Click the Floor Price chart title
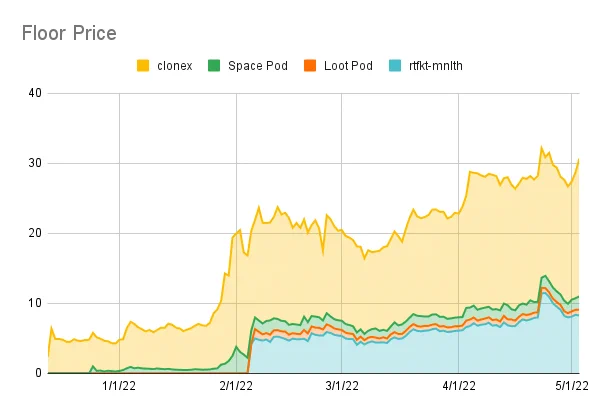 click(x=69, y=33)
